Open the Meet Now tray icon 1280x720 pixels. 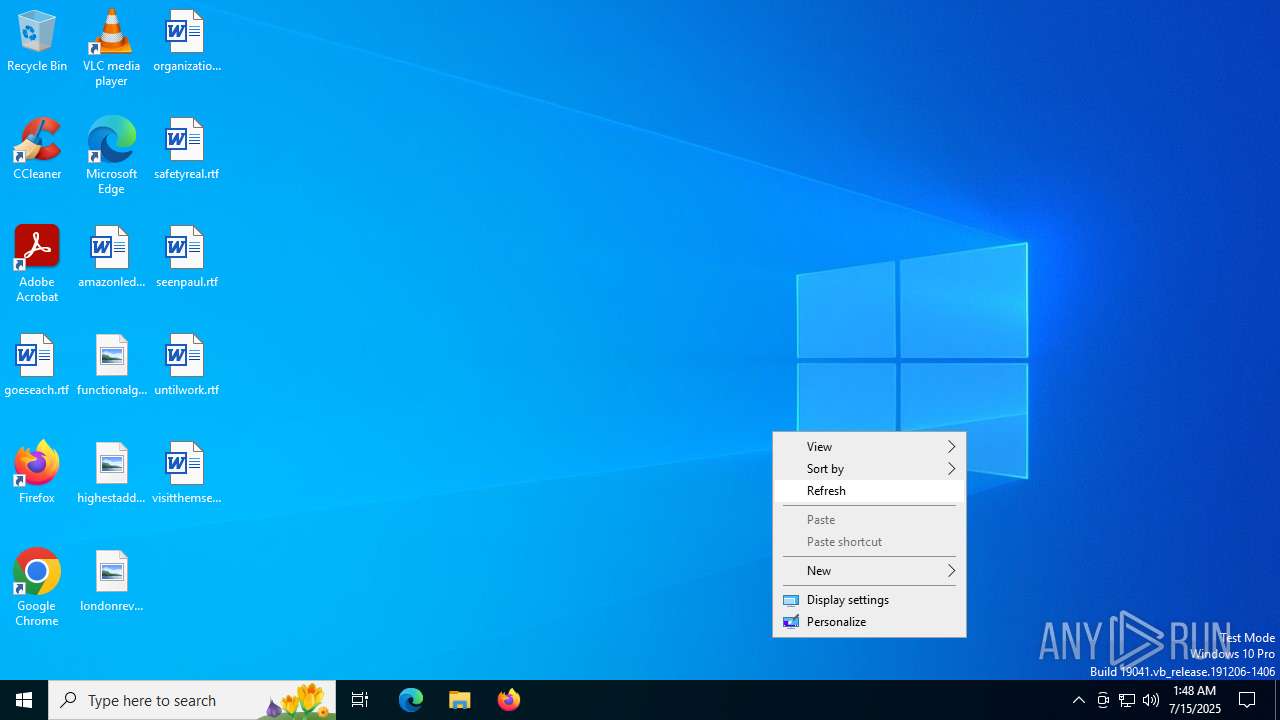[x=1103, y=700]
